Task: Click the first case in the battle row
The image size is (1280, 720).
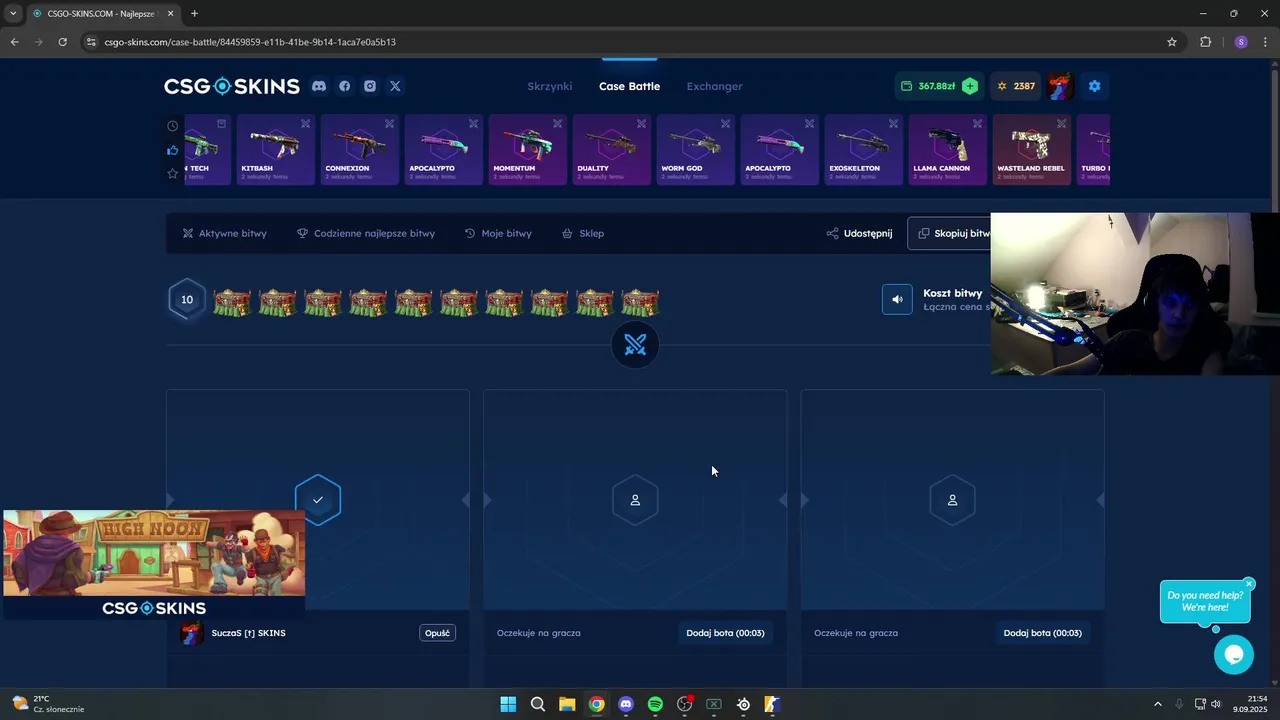Action: [232, 303]
